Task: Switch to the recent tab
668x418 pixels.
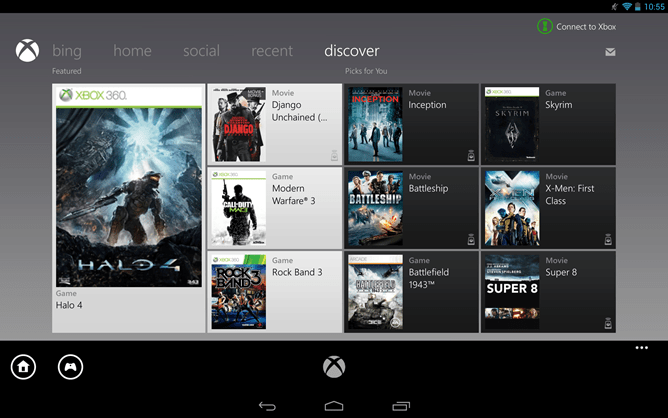Action: pos(272,51)
